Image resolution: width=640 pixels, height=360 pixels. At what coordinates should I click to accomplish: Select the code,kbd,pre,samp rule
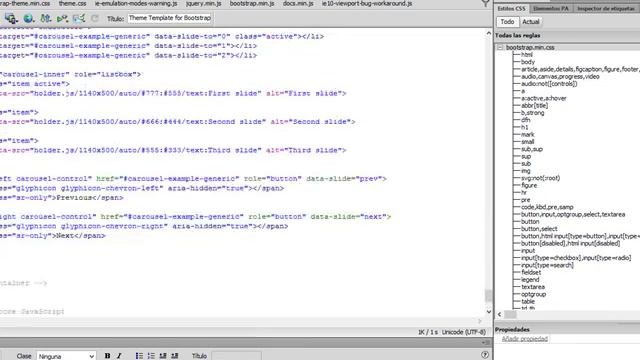tap(547, 207)
